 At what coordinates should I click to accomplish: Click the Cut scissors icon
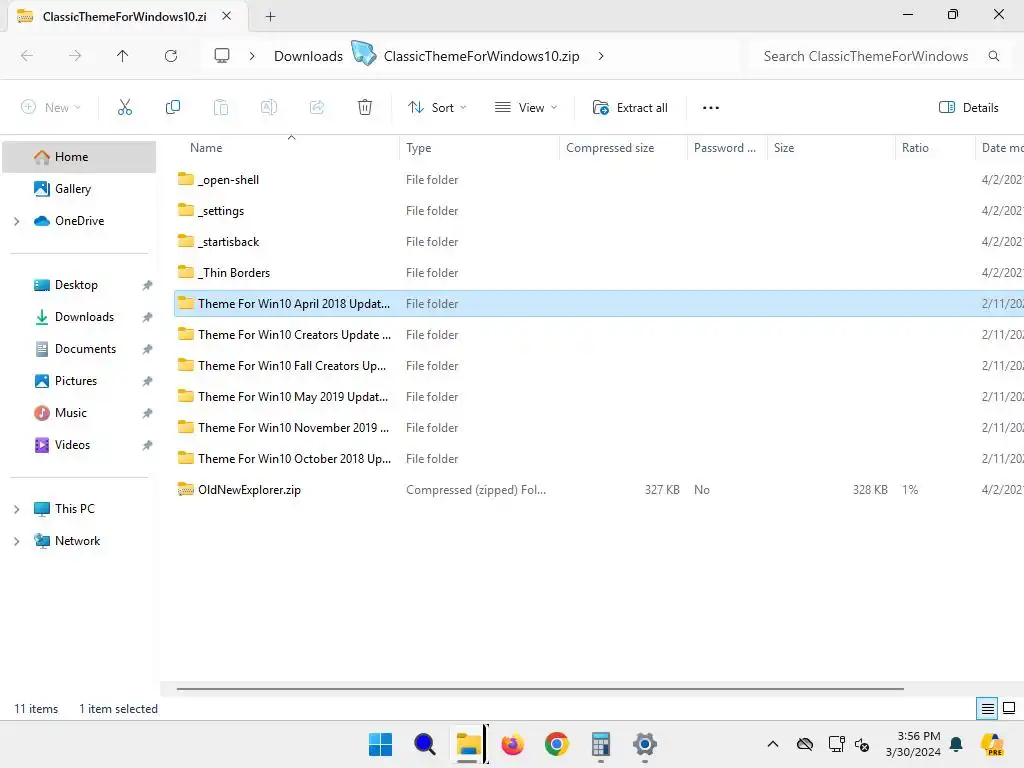pyautogui.click(x=125, y=108)
